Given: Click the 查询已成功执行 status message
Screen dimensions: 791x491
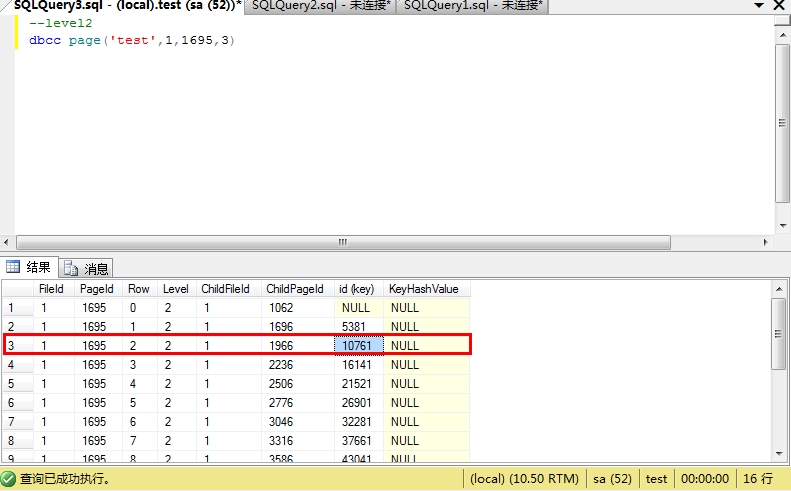Looking at the screenshot, I should click(x=65, y=478).
